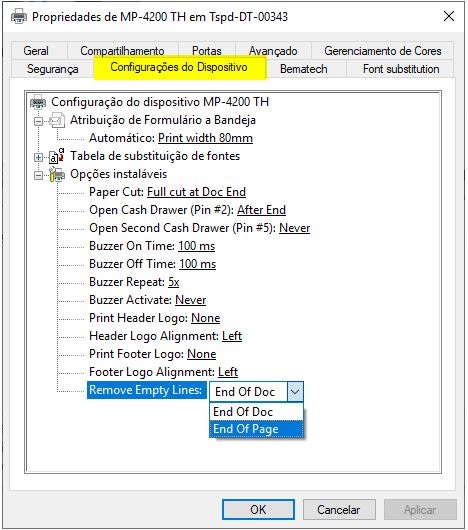Click the printer icon beside Configuração do dispositivo
468x530 pixels.
coord(38,102)
